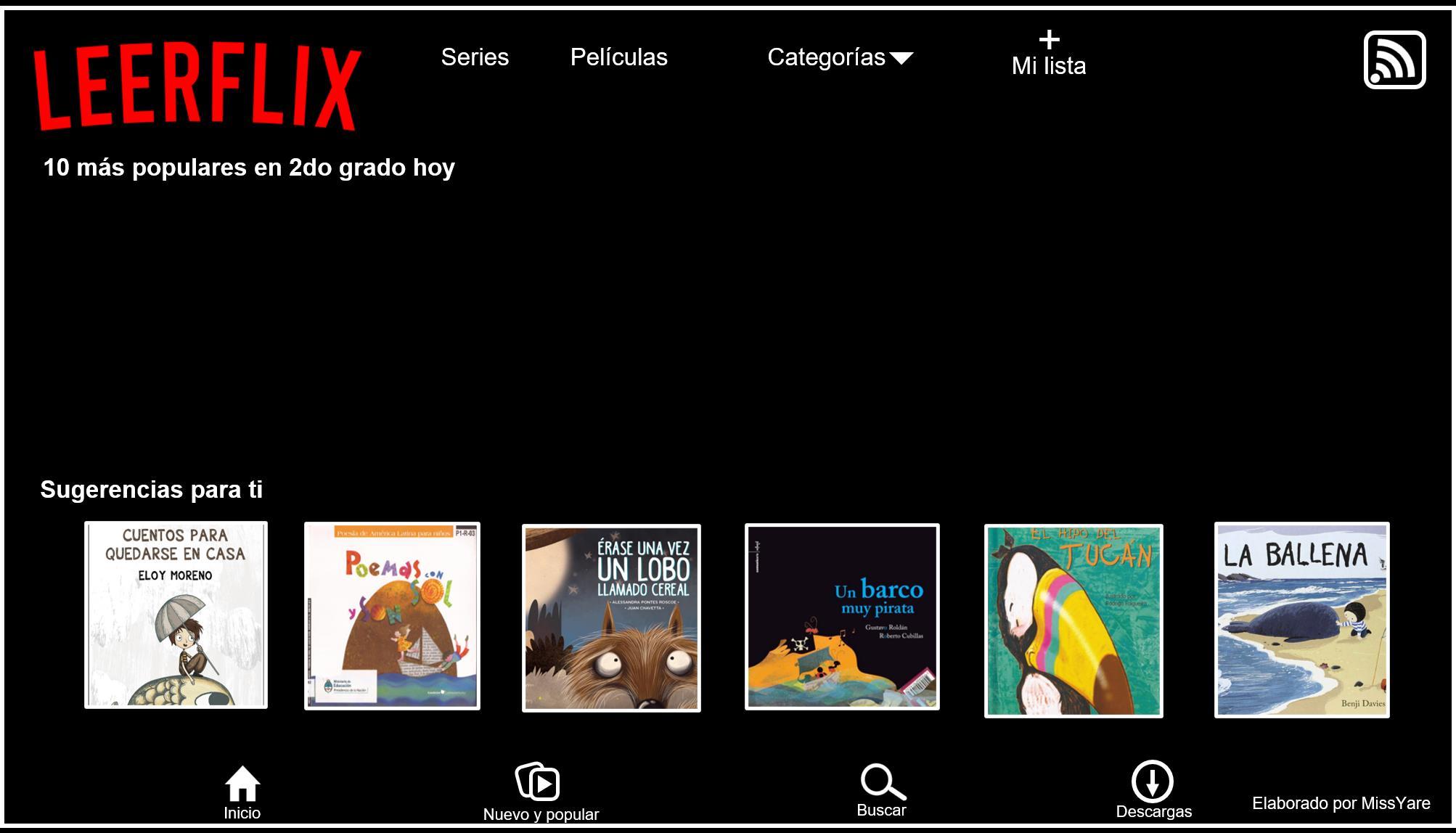Click the LEERFLIX logo
This screenshot has width=1456, height=833.
197,88
